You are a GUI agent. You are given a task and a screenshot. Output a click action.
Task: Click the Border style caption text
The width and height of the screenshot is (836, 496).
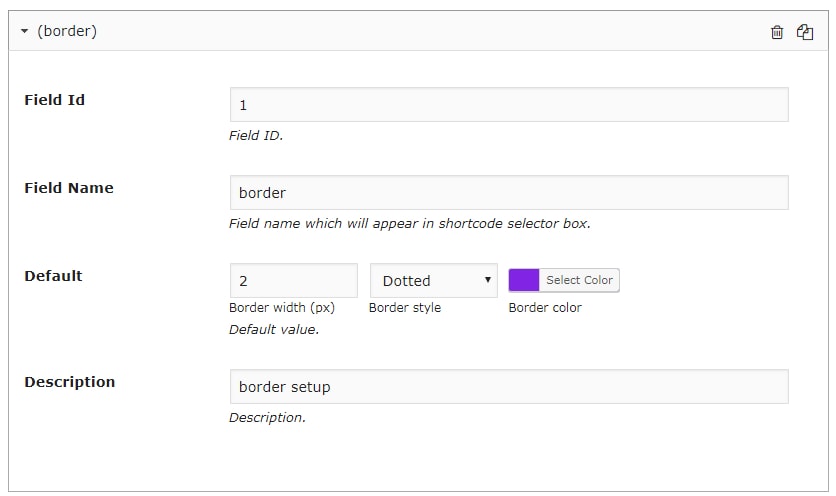[405, 308]
